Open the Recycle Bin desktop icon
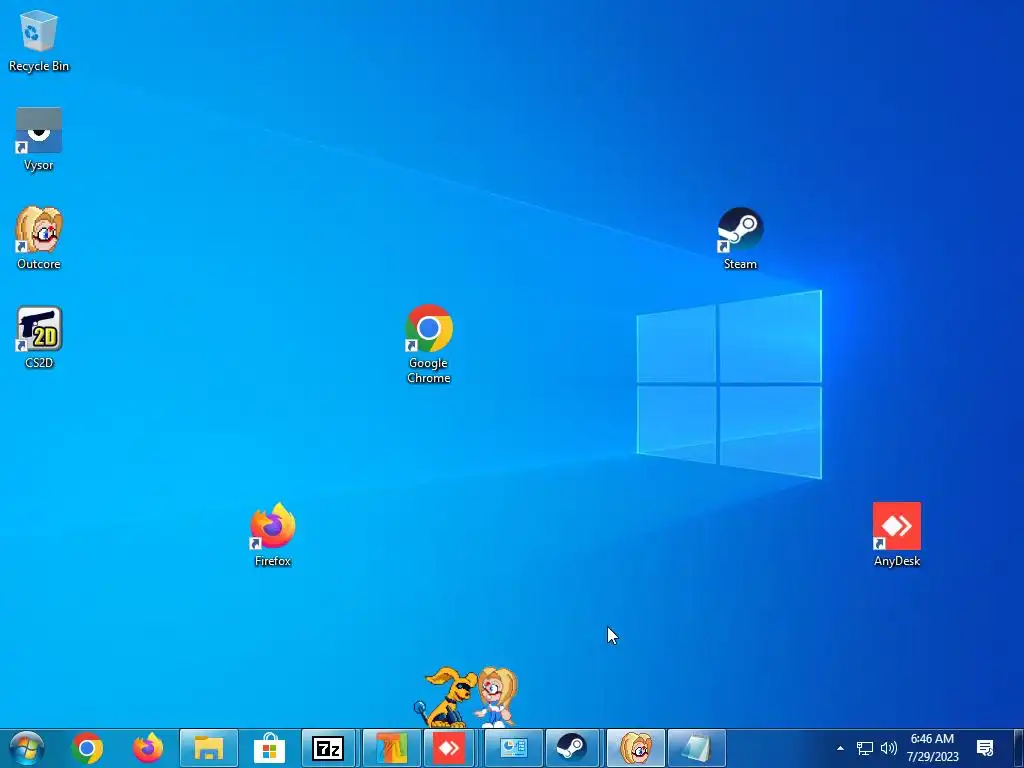1024x768 pixels. click(39, 40)
